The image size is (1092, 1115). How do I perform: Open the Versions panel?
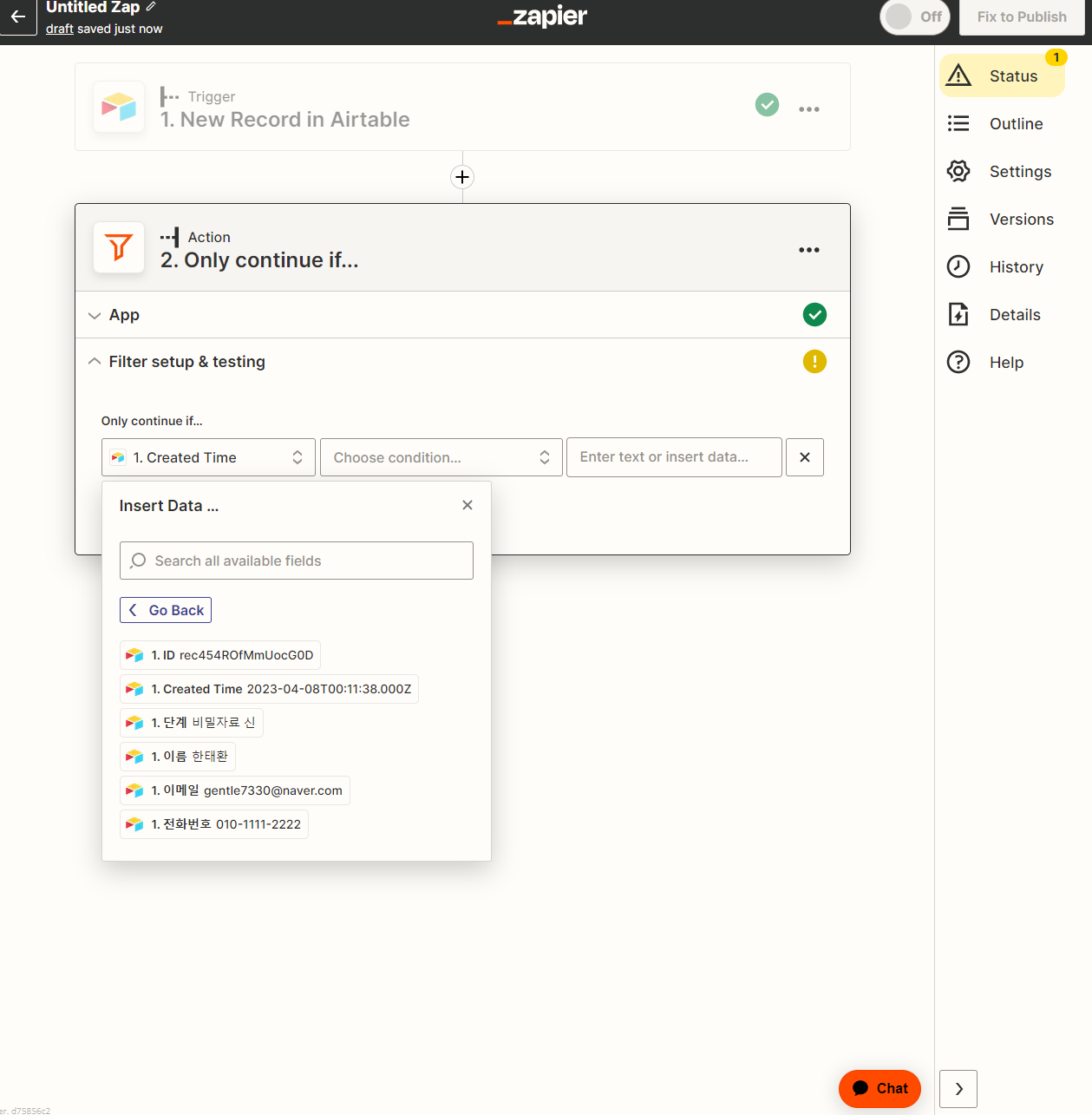1002,219
